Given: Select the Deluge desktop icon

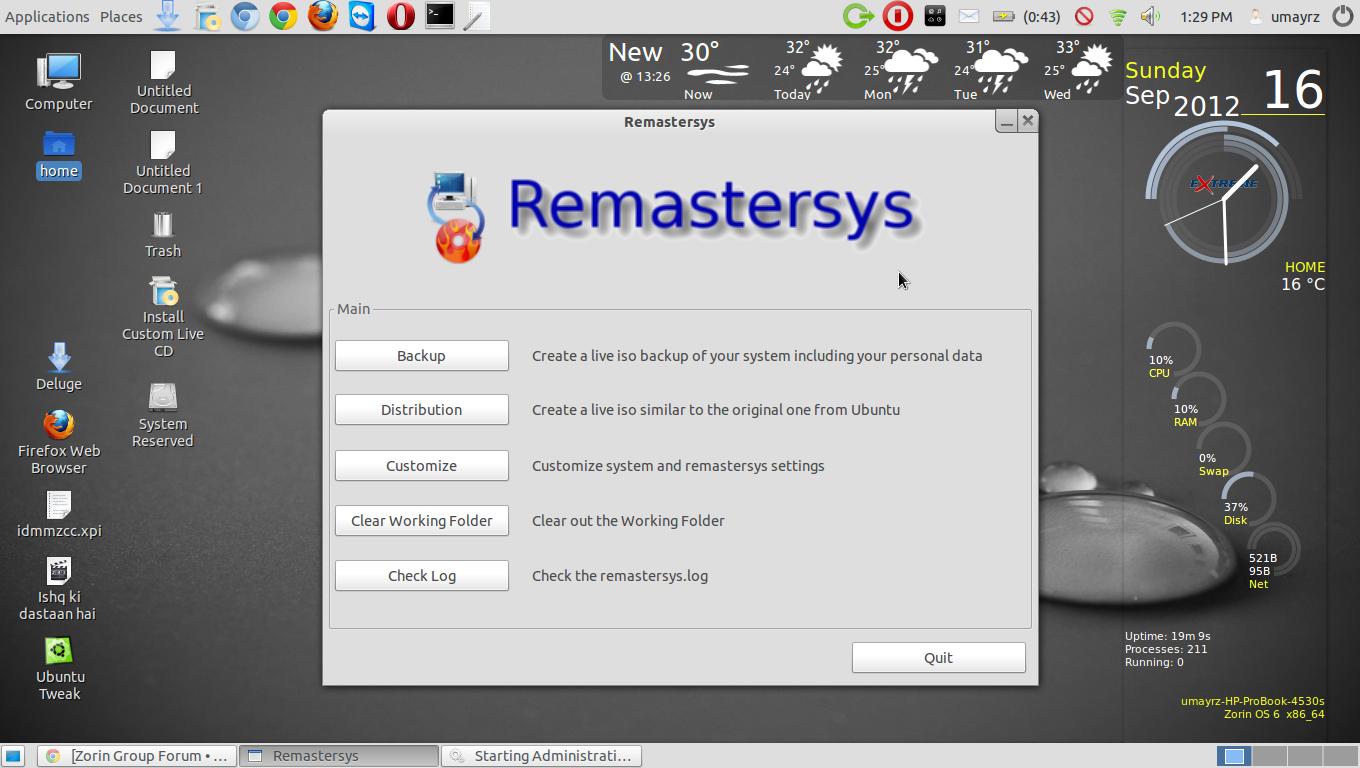Looking at the screenshot, I should [x=59, y=367].
